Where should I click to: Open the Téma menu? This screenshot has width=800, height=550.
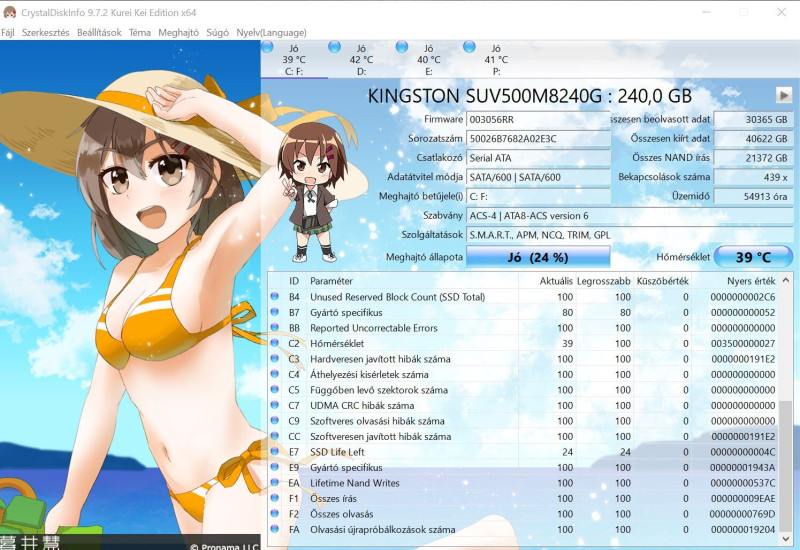(x=140, y=33)
